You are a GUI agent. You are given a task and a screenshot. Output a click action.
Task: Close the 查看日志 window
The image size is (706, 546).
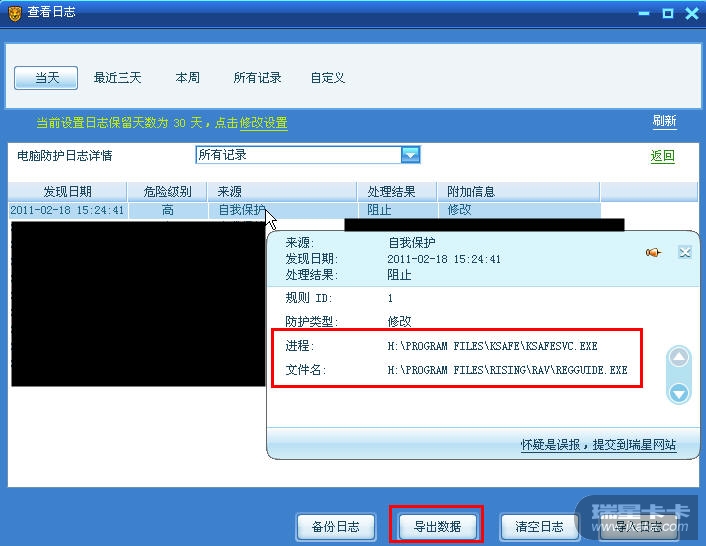(x=692, y=14)
